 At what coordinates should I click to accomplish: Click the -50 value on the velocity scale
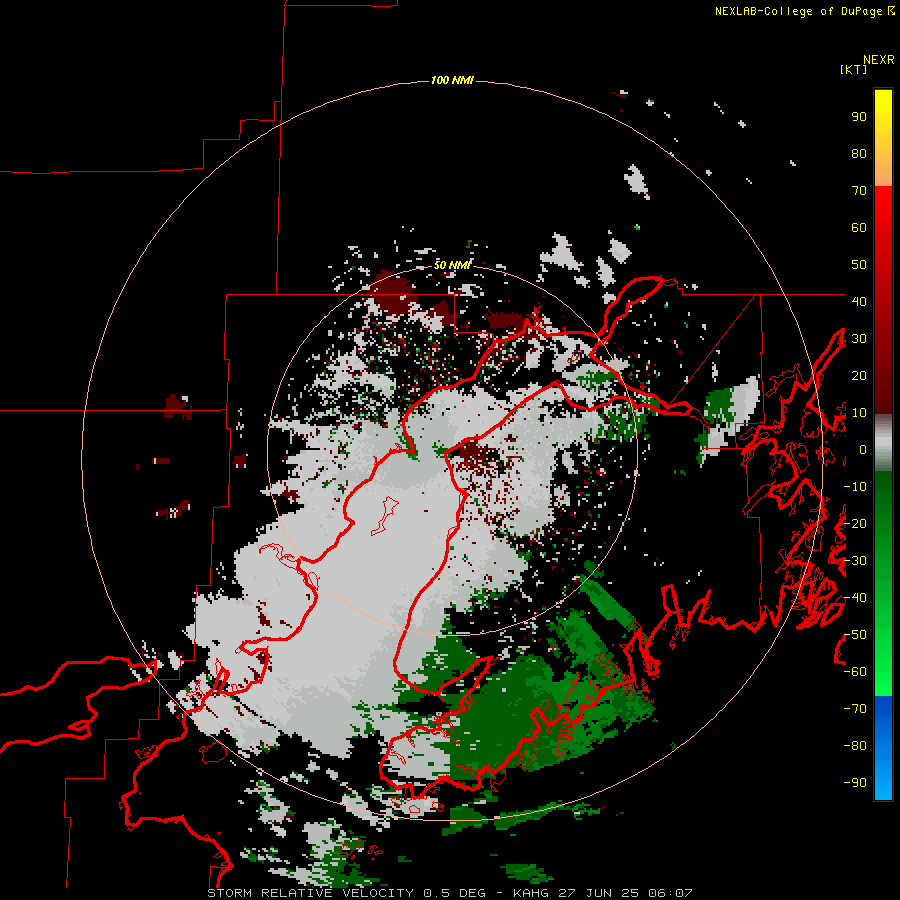point(855,635)
